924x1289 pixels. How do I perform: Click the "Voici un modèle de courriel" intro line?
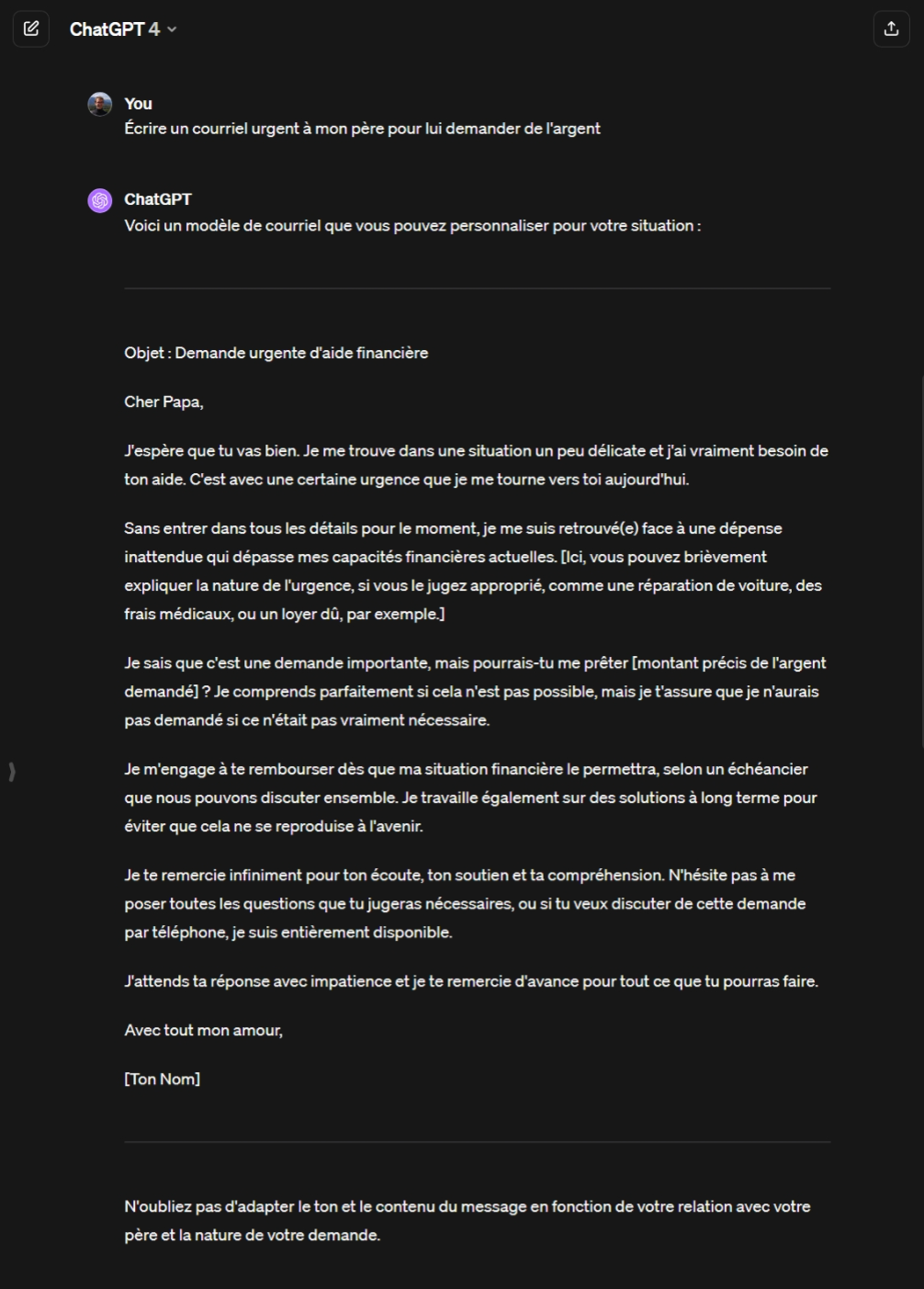412,225
